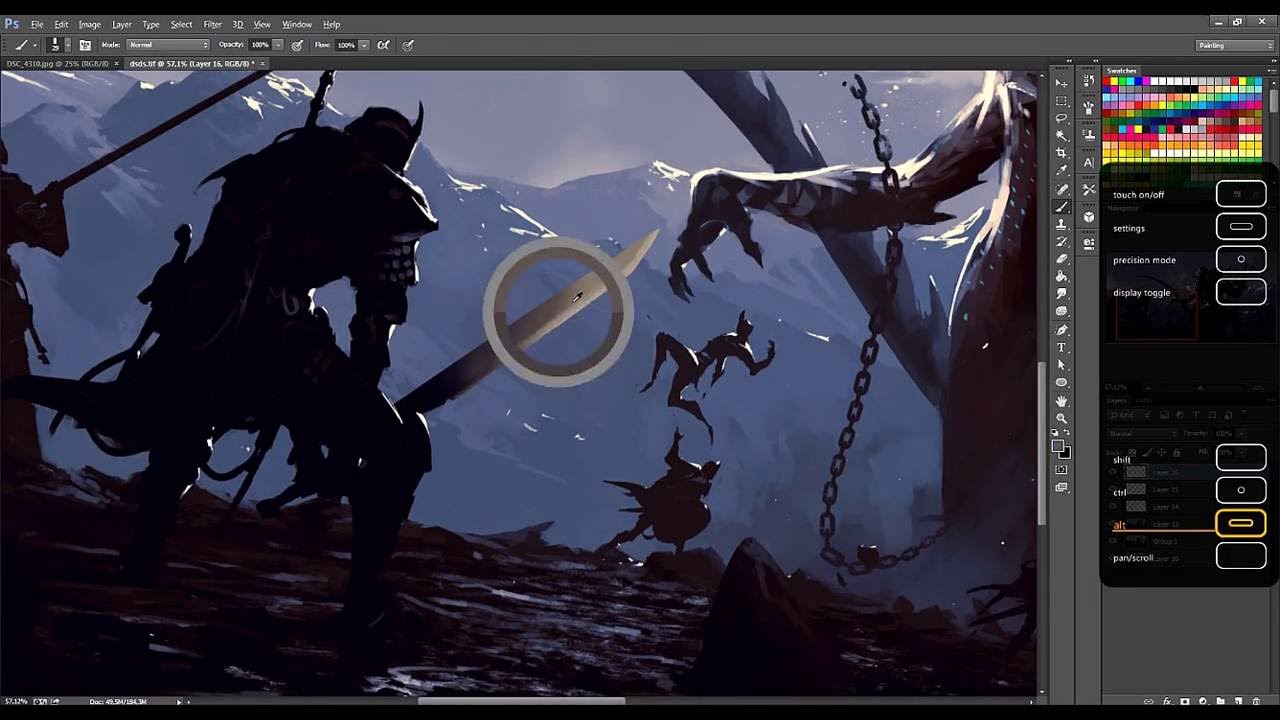Open status bar info arrow

point(179,701)
